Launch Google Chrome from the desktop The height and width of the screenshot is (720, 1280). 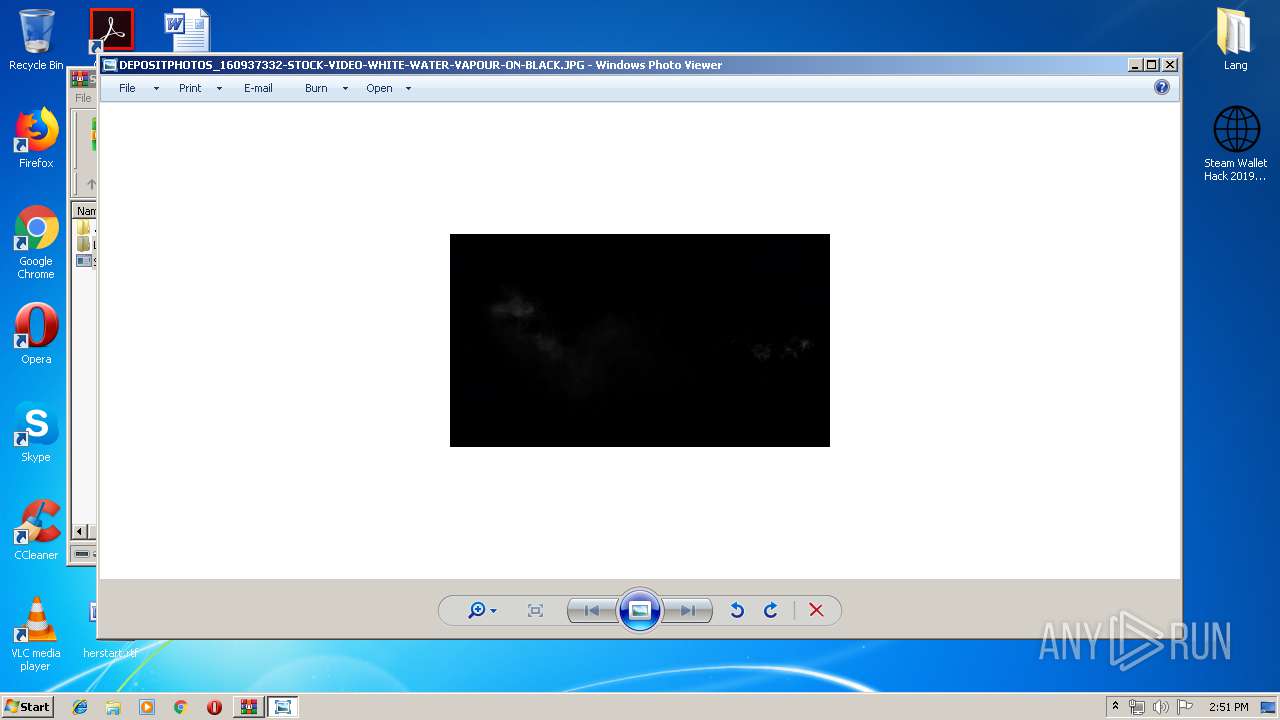click(36, 242)
